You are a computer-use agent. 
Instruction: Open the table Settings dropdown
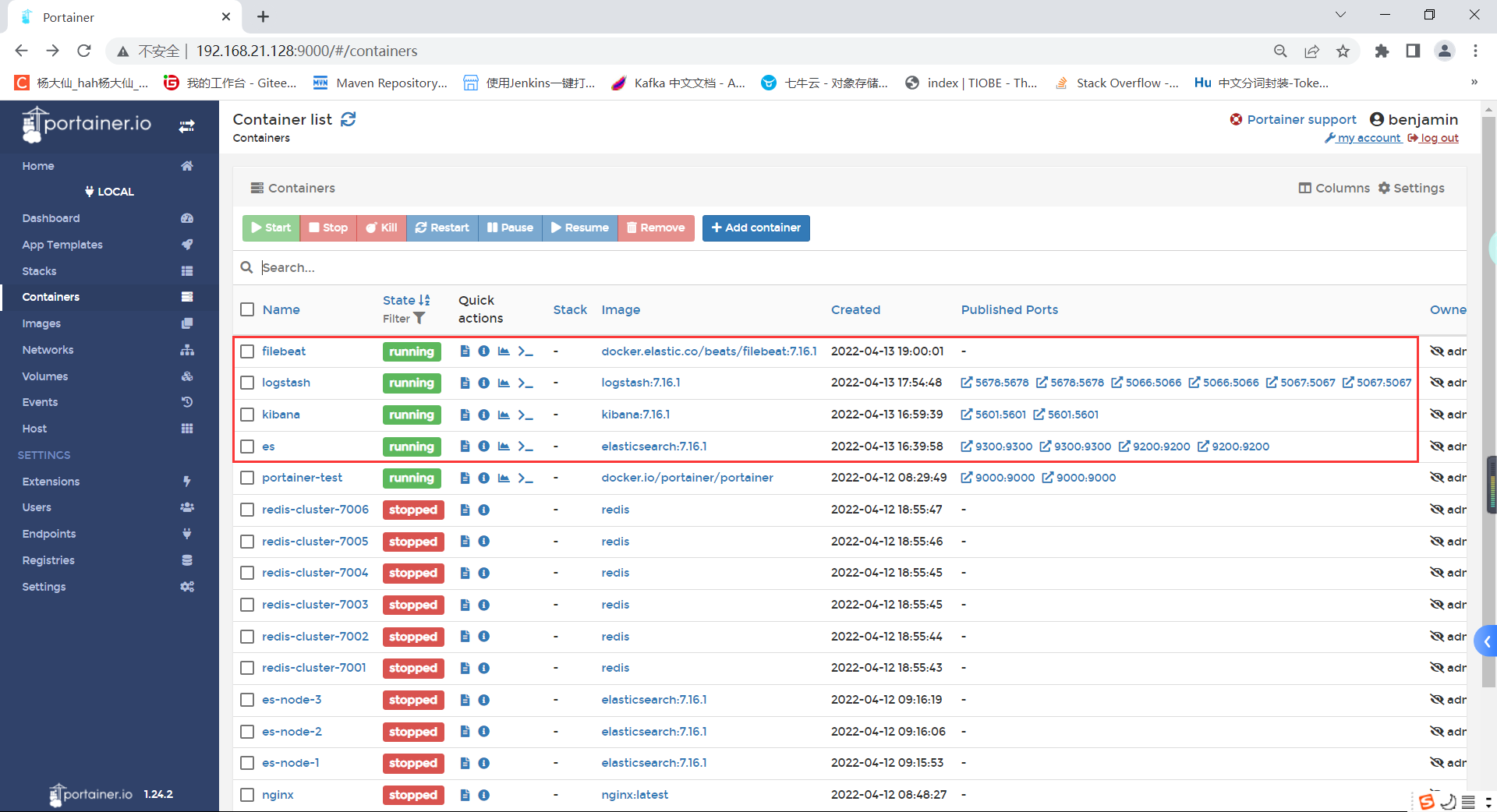(1411, 188)
